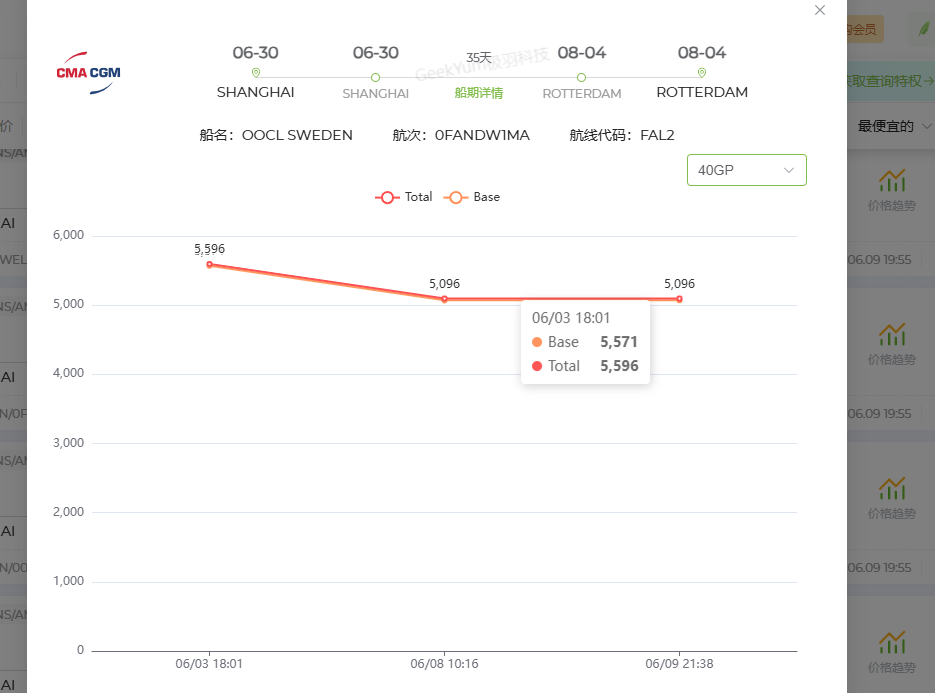This screenshot has height=693, width=935.
Task: Click the 获取查询特权 privilege banner link
Action: pos(890,81)
